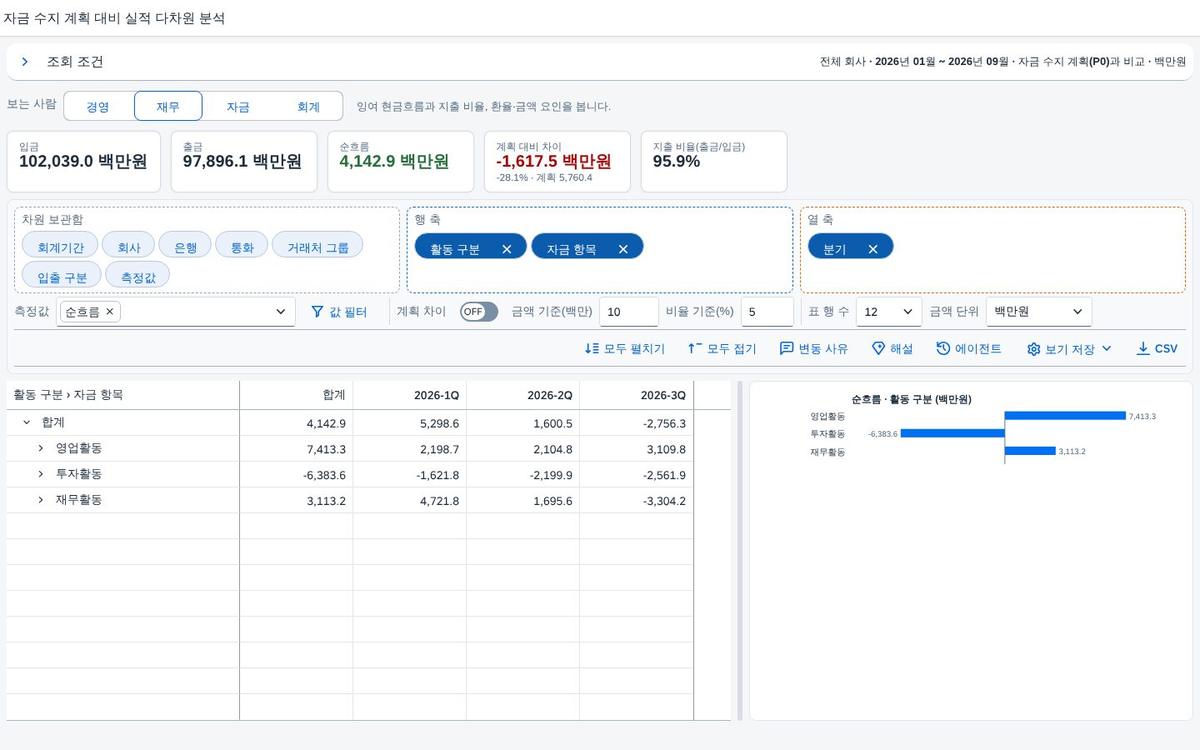The image size is (1200, 750).
Task: Select the 은행 dimension chip
Action: pyautogui.click(x=185, y=247)
